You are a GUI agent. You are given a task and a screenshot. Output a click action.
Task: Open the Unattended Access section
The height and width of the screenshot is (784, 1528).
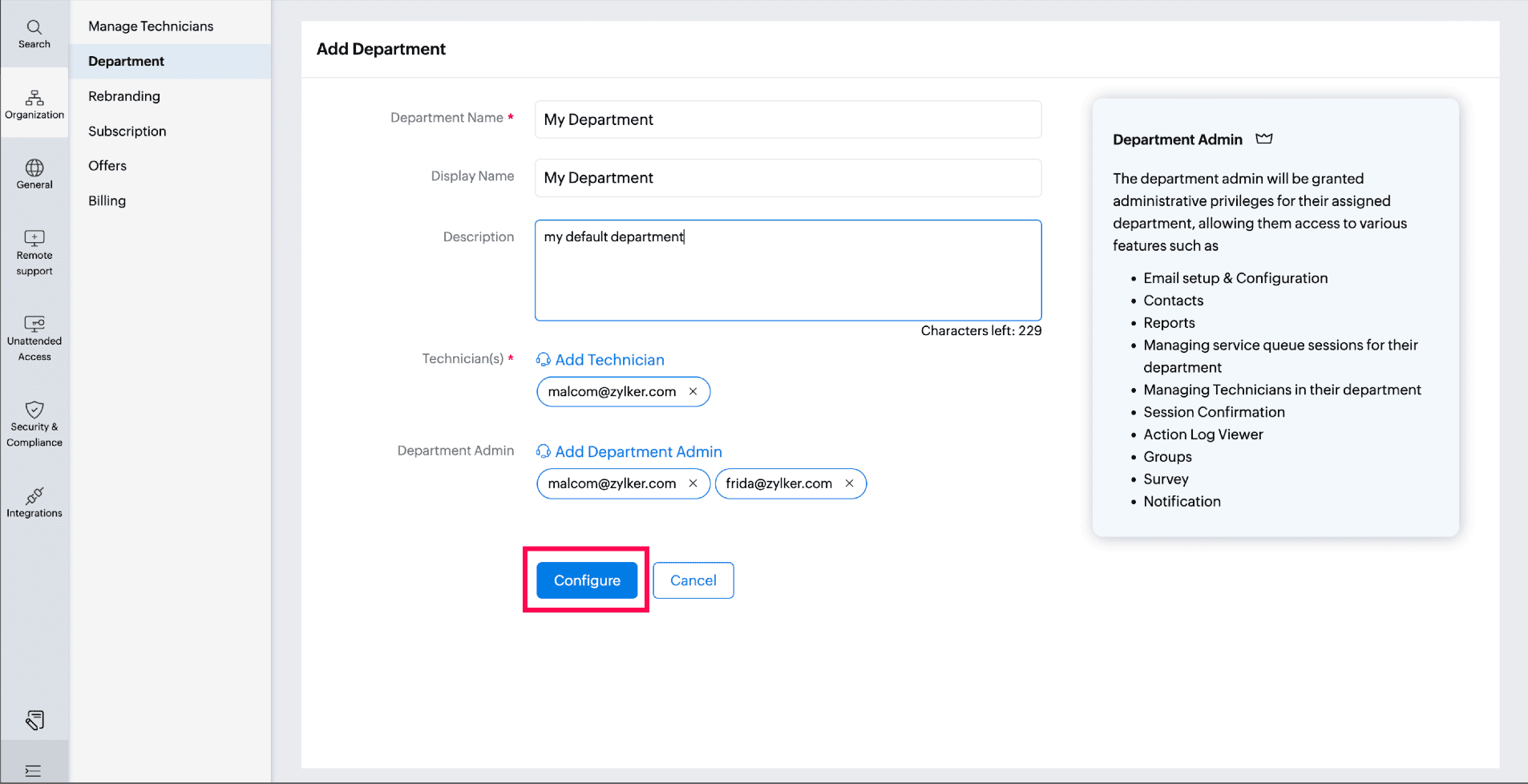(x=34, y=337)
